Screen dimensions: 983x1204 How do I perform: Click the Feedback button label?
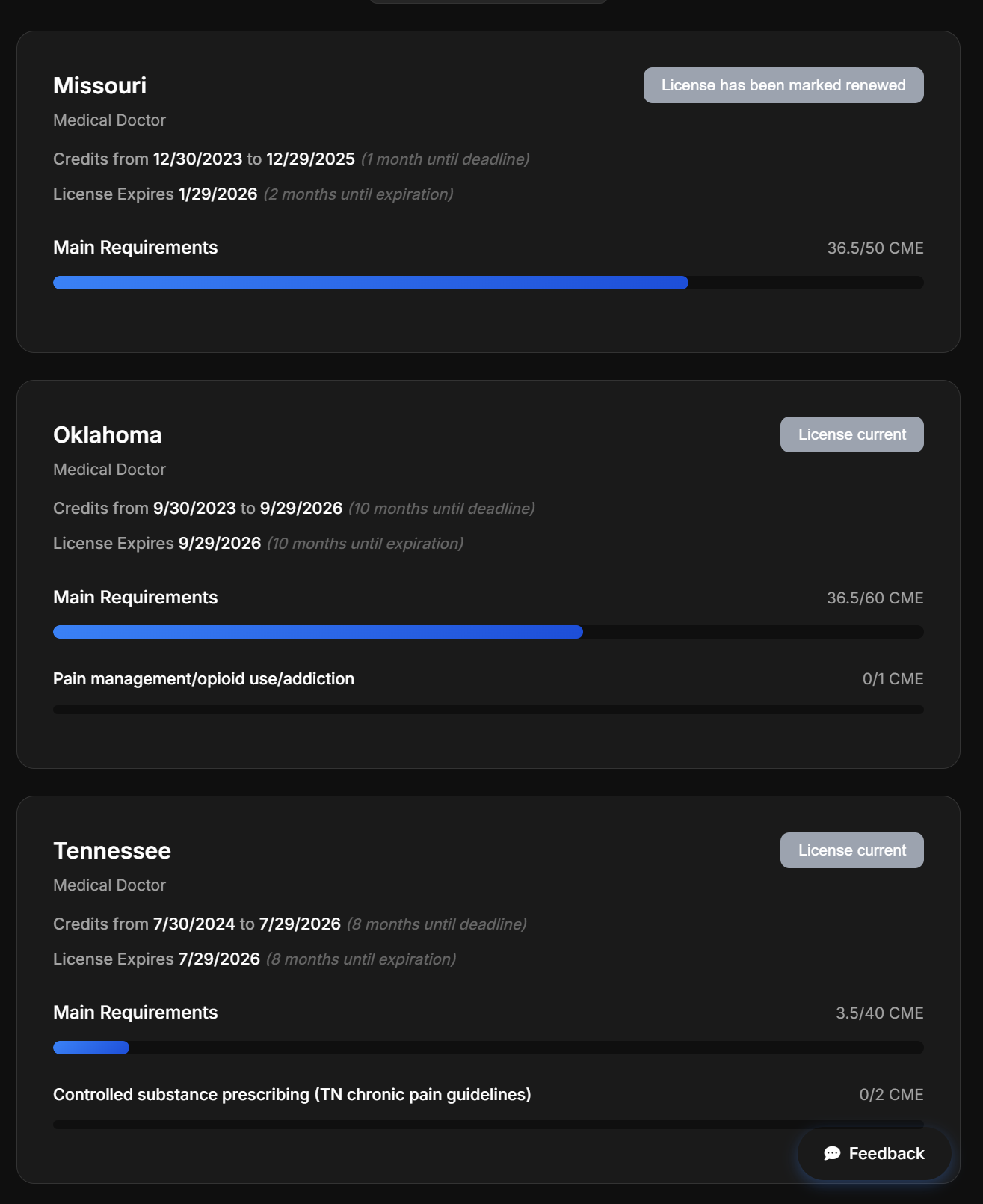pos(887,1153)
